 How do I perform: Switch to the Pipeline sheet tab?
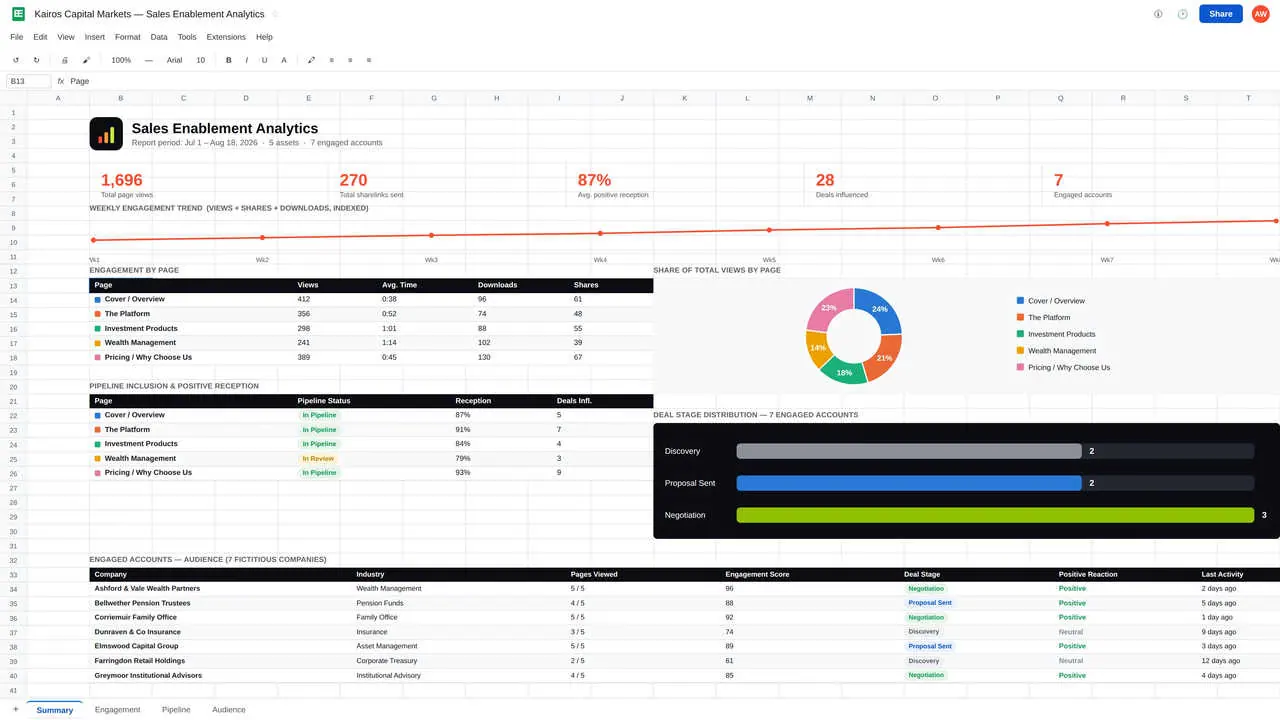pos(176,709)
